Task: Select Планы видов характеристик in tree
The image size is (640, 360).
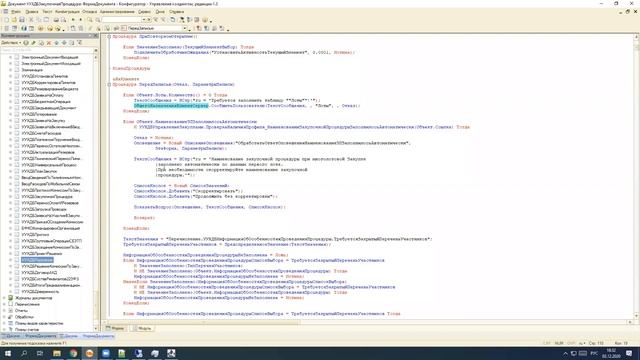Action: click(x=39, y=323)
